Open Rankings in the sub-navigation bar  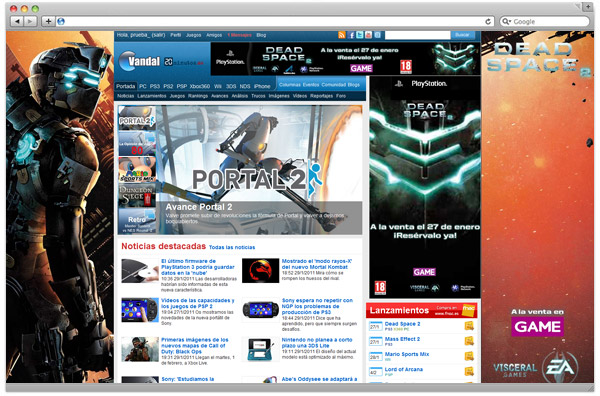[198, 96]
